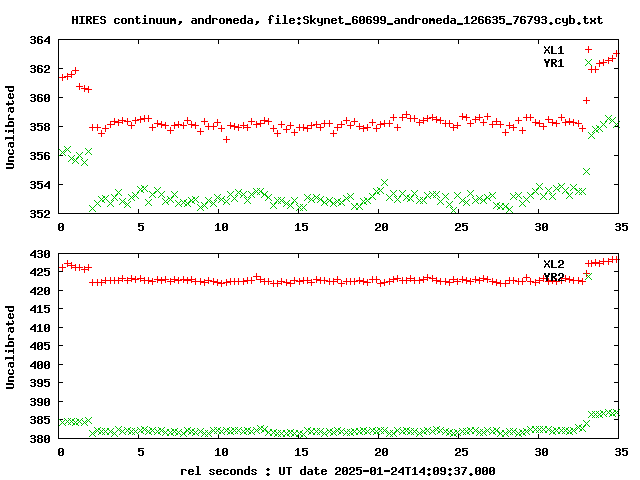Image resolution: width=640 pixels, height=480 pixels.
Task: Click the XL2 legend label in lower plot
Action: (x=553, y=264)
